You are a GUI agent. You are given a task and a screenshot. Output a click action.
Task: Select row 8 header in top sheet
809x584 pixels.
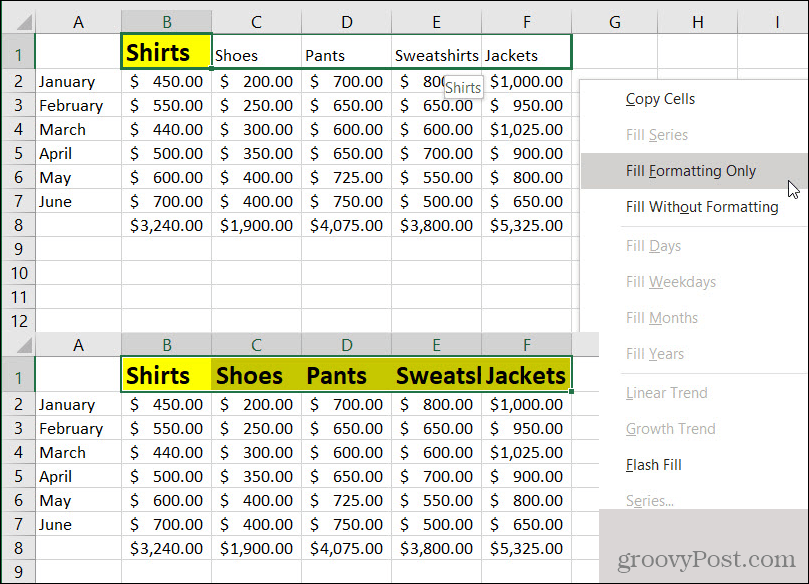(x=19, y=225)
